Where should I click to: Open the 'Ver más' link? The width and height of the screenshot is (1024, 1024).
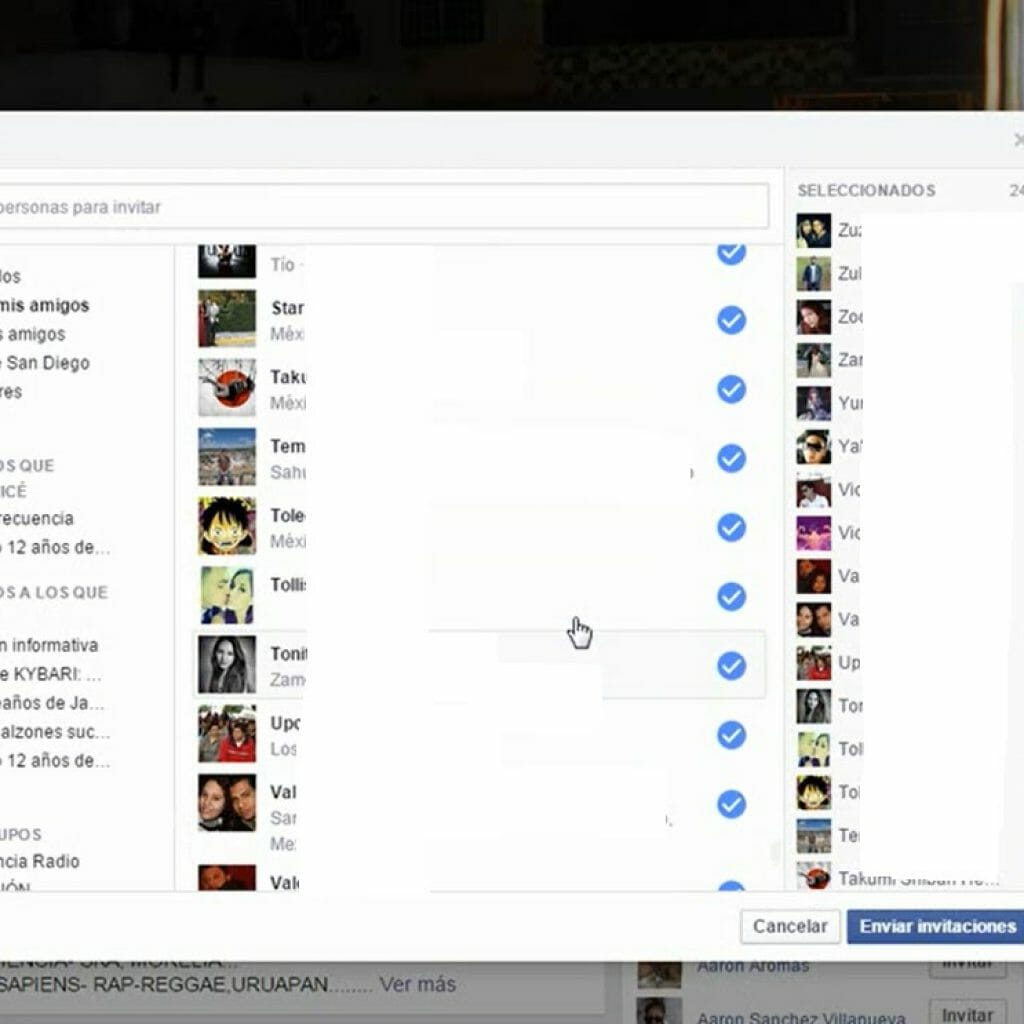coord(417,984)
